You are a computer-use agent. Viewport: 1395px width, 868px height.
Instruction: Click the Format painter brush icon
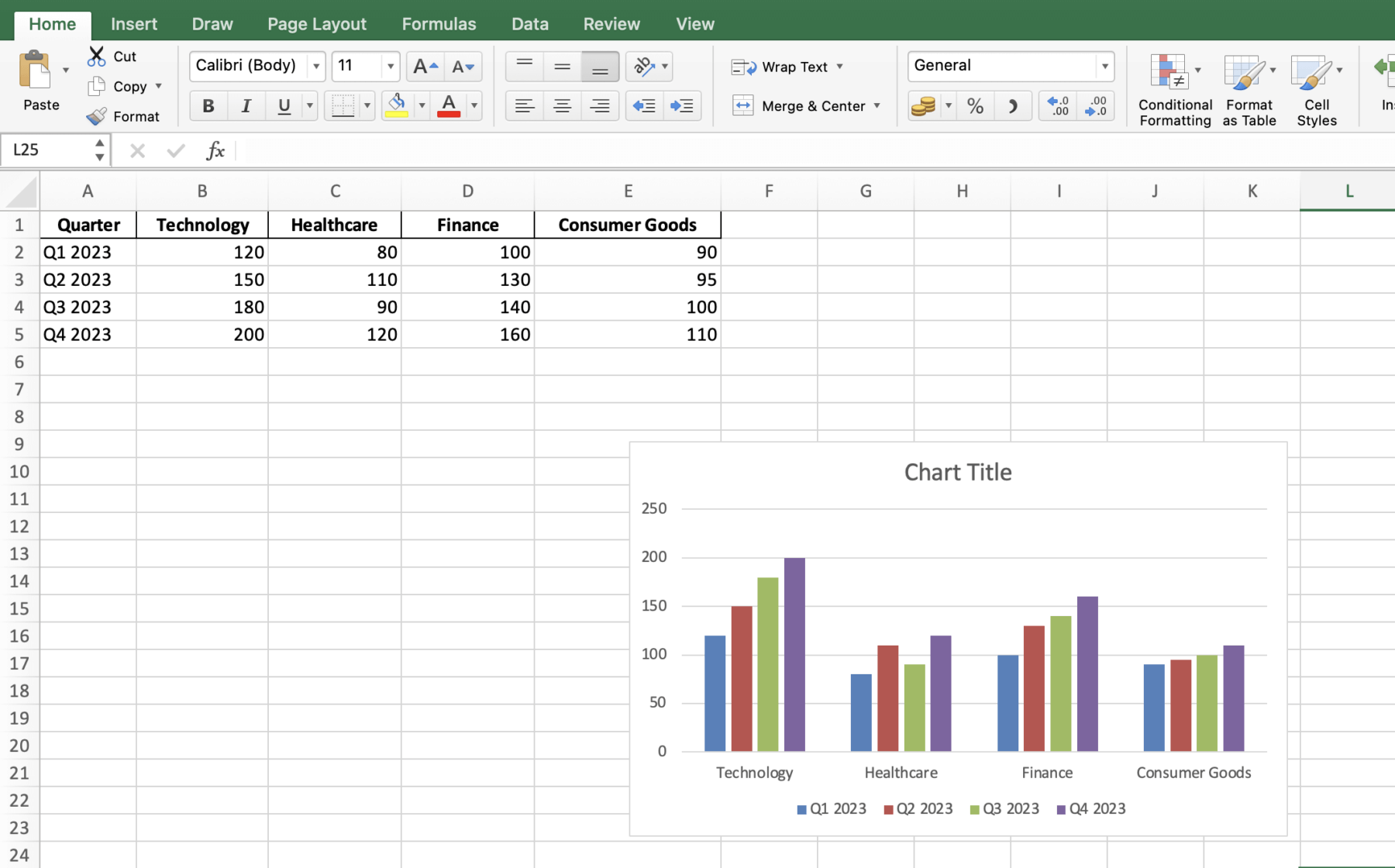tap(96, 116)
